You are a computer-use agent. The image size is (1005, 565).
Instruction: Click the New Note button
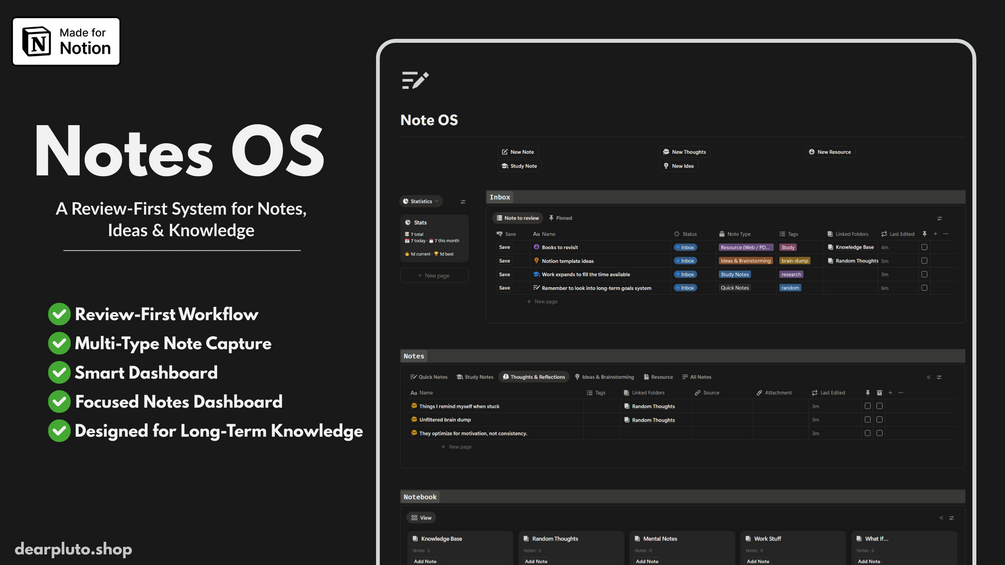click(x=518, y=152)
